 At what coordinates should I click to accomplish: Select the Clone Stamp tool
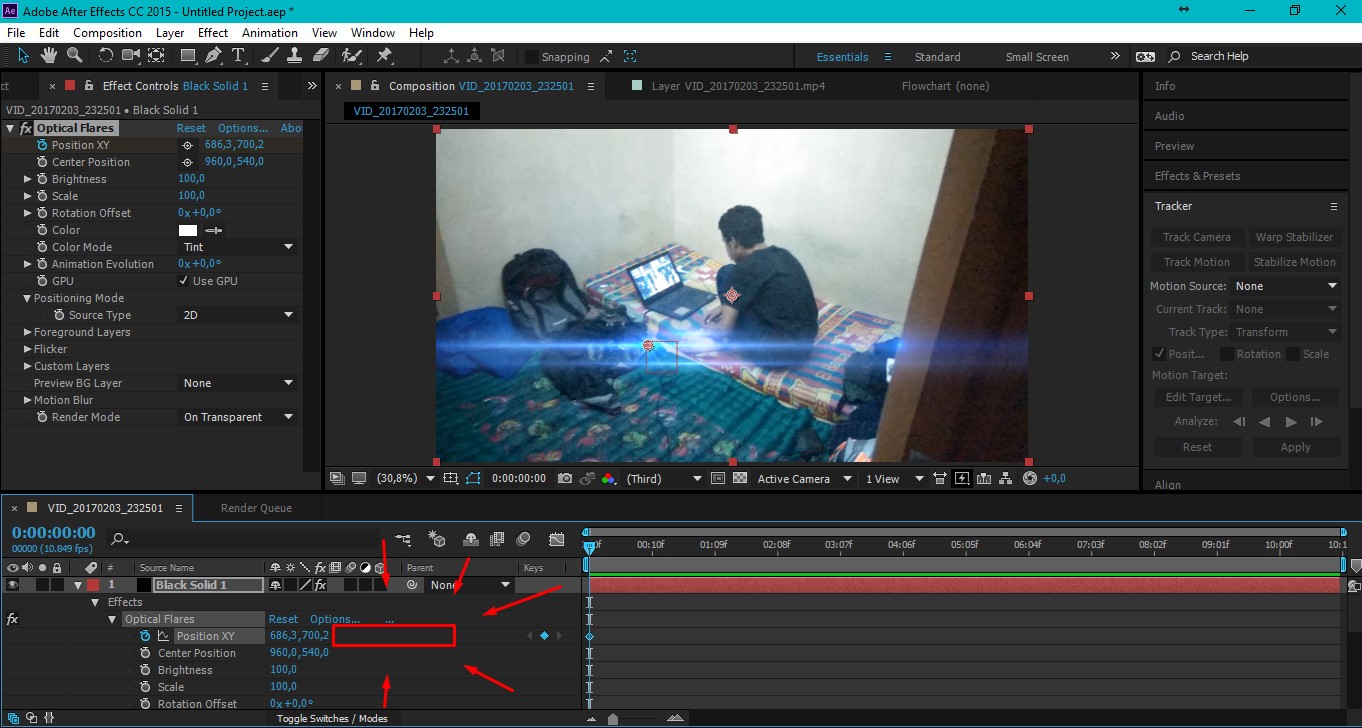295,55
